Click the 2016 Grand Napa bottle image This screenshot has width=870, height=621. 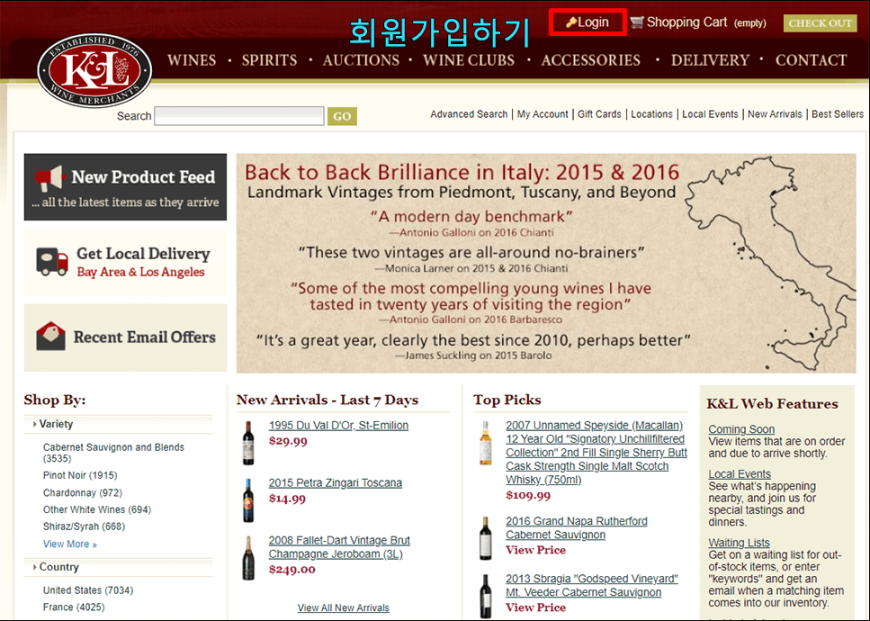(x=485, y=538)
